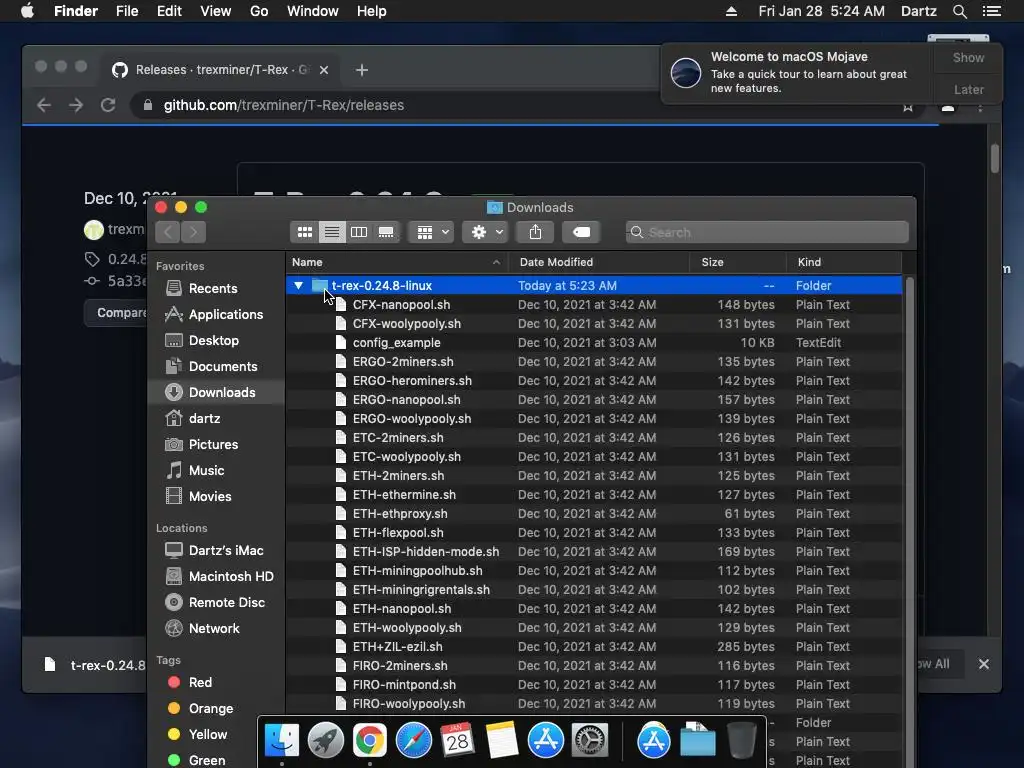Collapse the t-rex-0.24.8-linux folder
1024x768 pixels.
(x=298, y=285)
